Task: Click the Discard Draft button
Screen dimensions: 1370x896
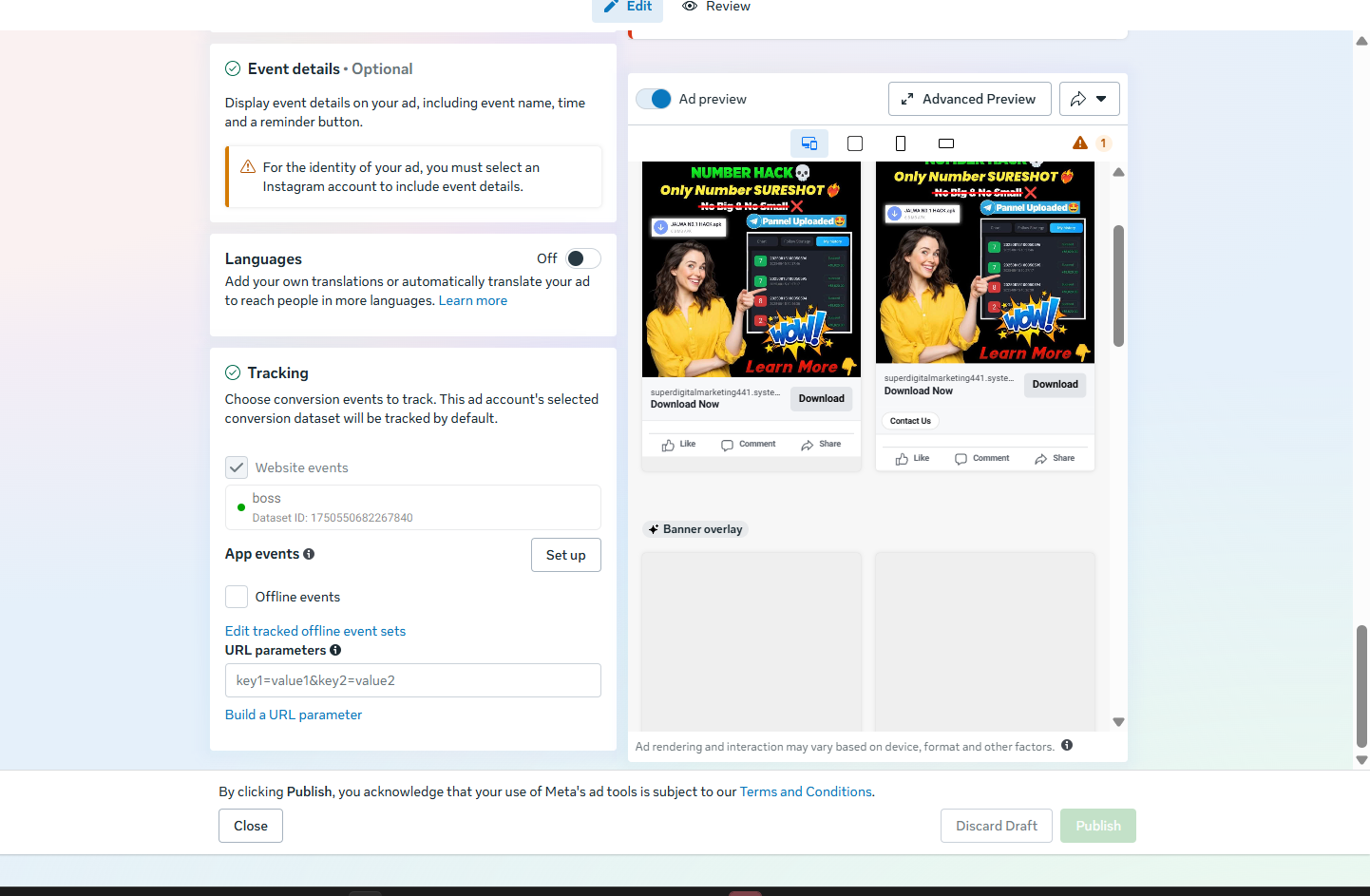Action: pyautogui.click(x=996, y=826)
